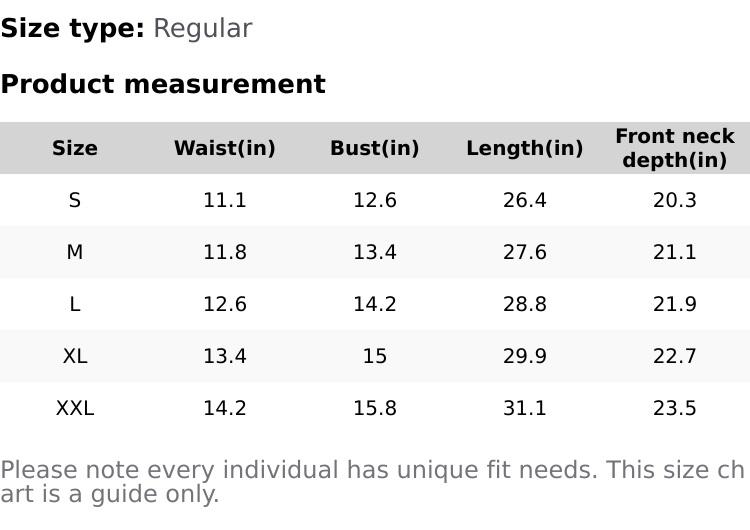The image size is (750, 530).
Task: Click the Waist(in) column header
Action: 224,148
